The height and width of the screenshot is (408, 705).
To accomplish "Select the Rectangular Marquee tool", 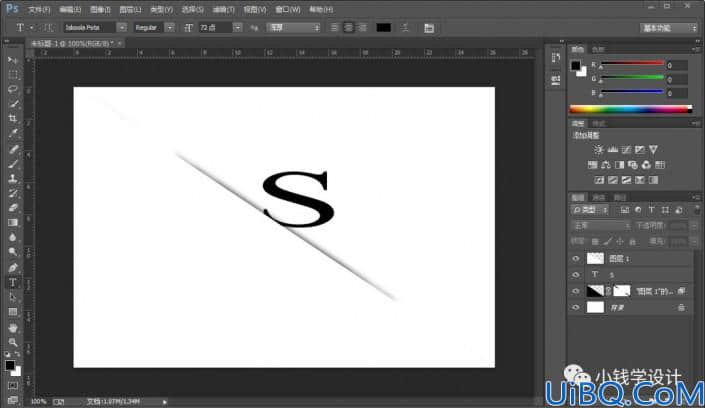I will click(x=13, y=75).
